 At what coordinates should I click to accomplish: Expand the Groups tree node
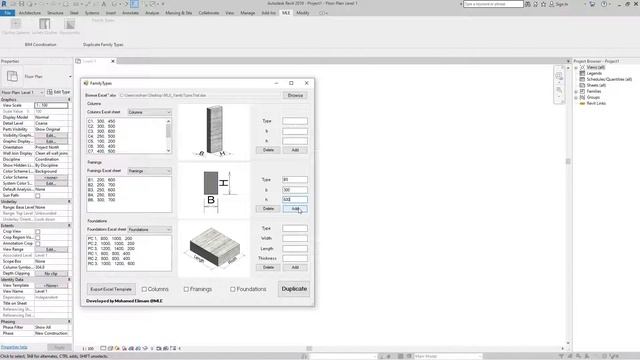[x=576, y=98]
